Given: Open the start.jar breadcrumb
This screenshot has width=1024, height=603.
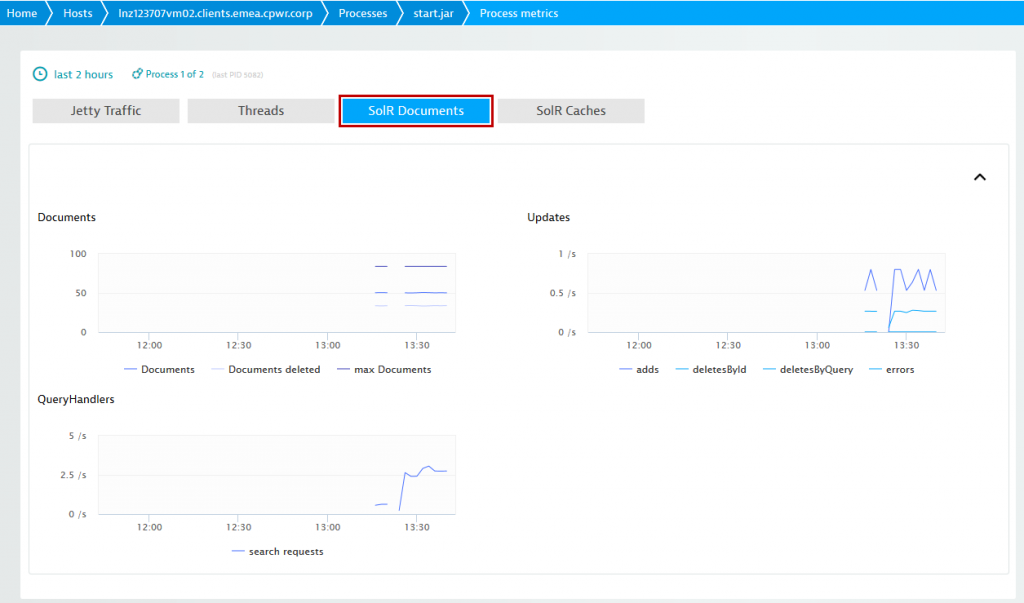Looking at the screenshot, I should coord(433,13).
